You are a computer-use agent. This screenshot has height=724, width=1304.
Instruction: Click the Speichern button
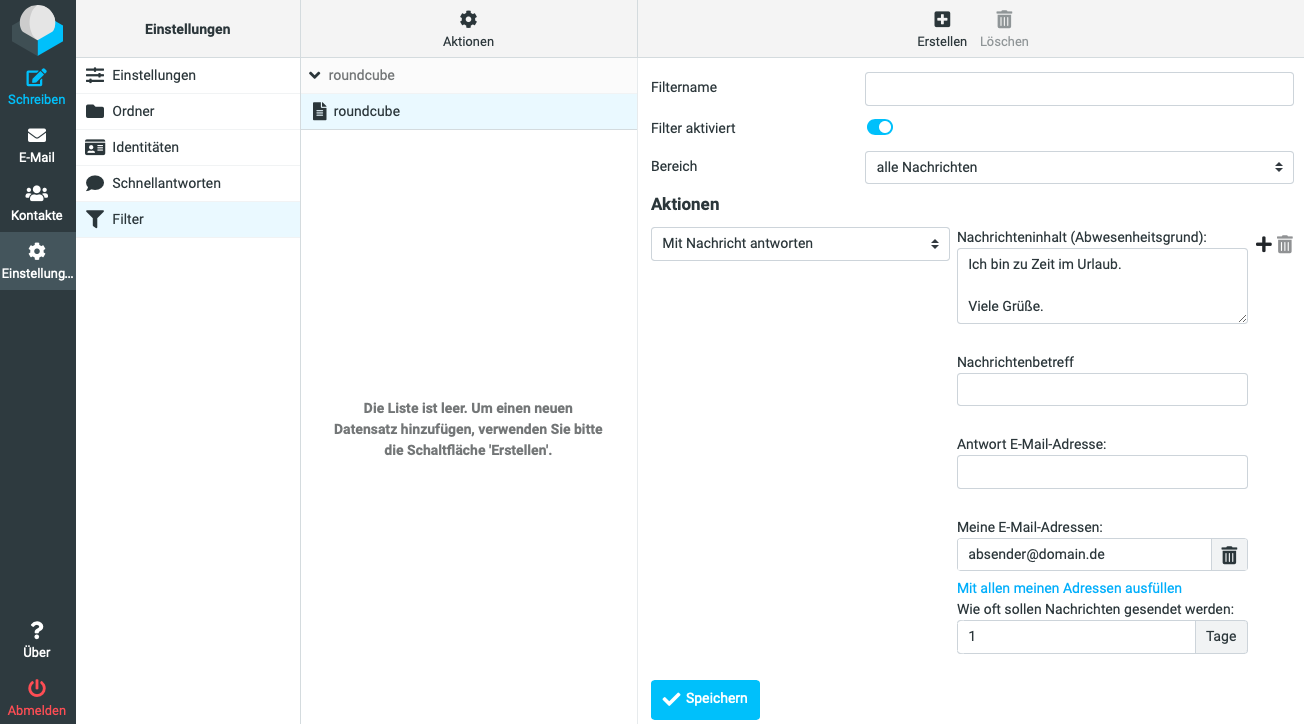tap(705, 700)
